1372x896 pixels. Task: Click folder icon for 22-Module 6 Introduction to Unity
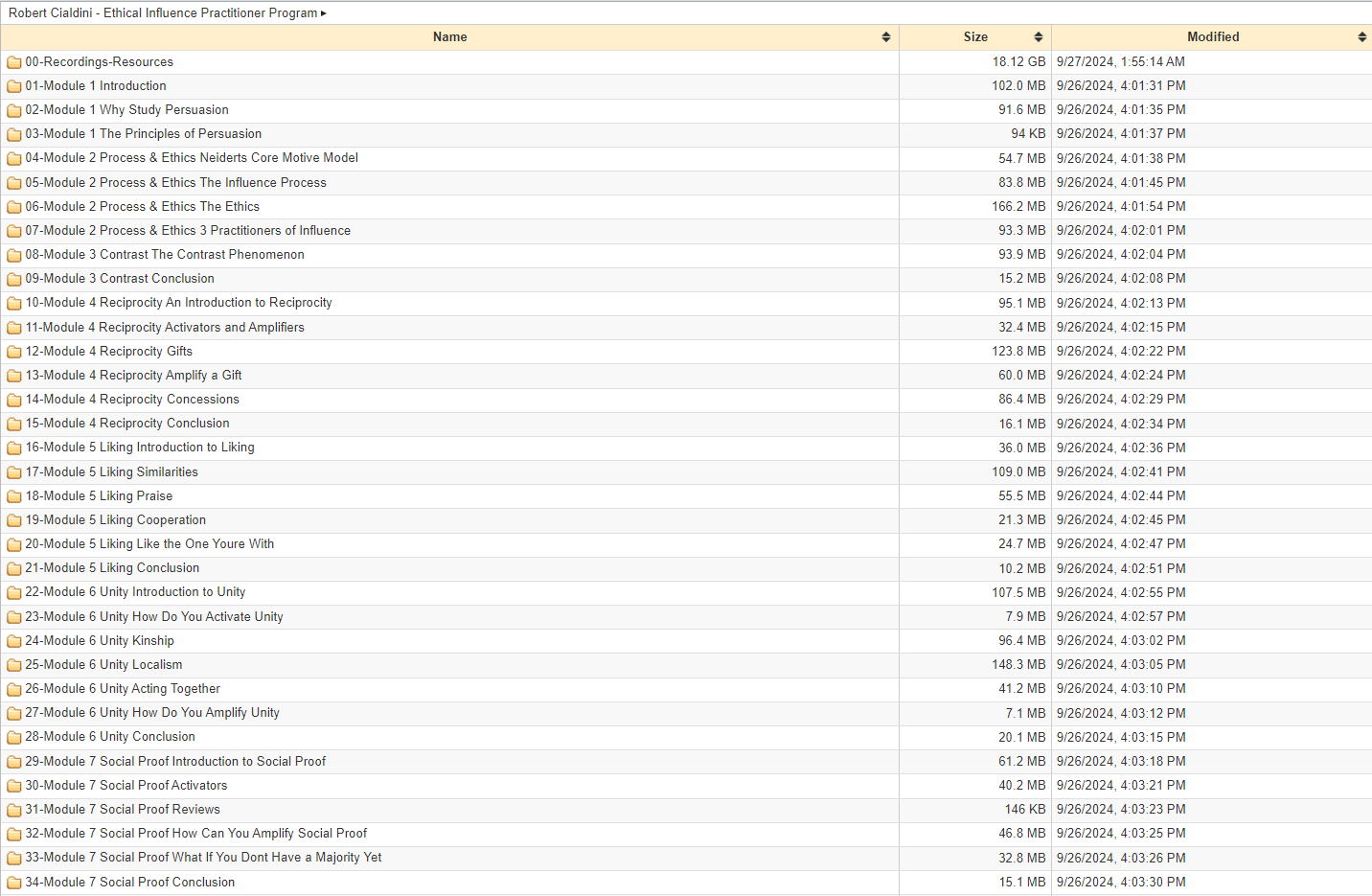[14, 592]
